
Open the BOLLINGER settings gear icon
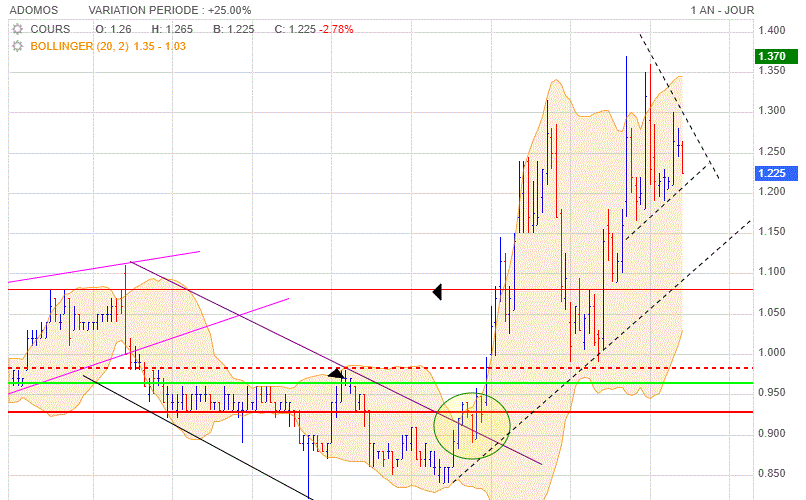(x=17, y=46)
